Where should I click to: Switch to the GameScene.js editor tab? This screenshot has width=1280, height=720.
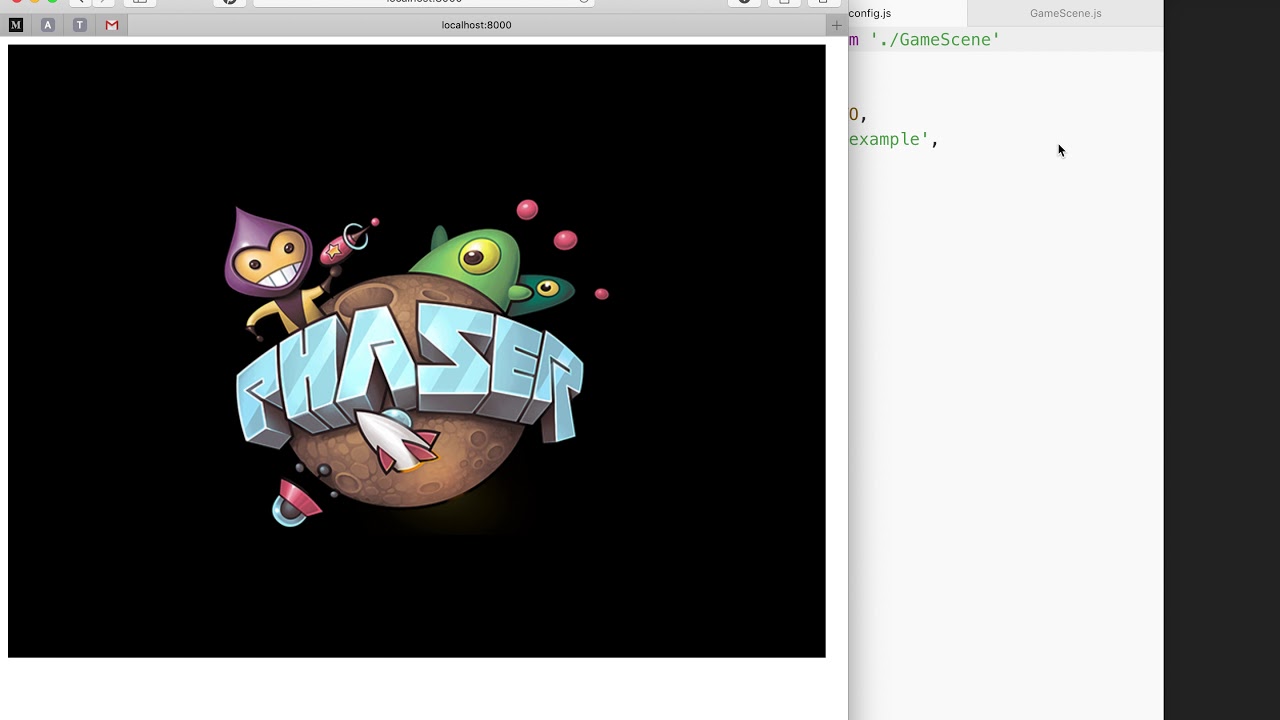click(1066, 13)
